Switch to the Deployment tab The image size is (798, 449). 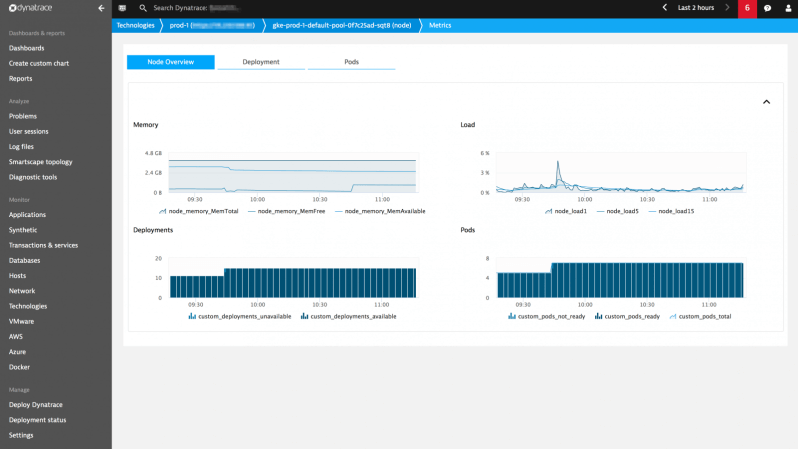(261, 62)
